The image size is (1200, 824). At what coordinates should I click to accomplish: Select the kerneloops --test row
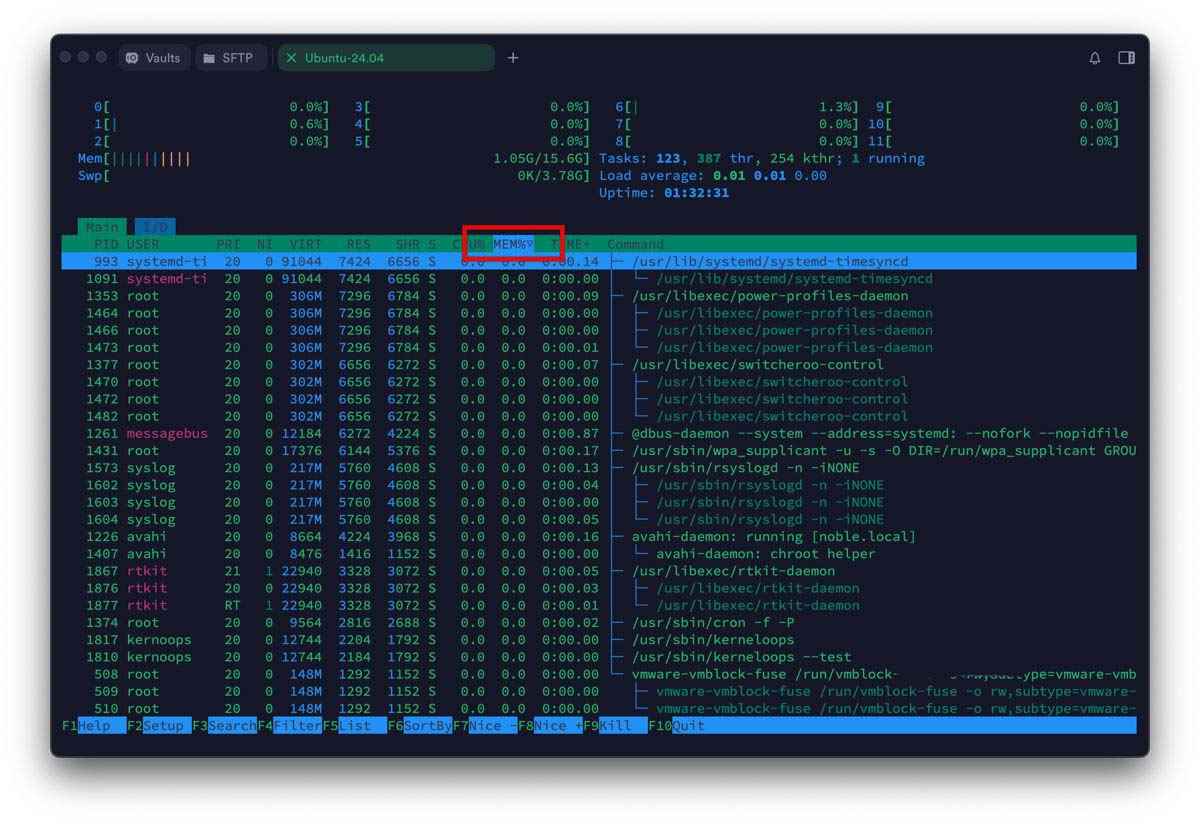(599, 657)
